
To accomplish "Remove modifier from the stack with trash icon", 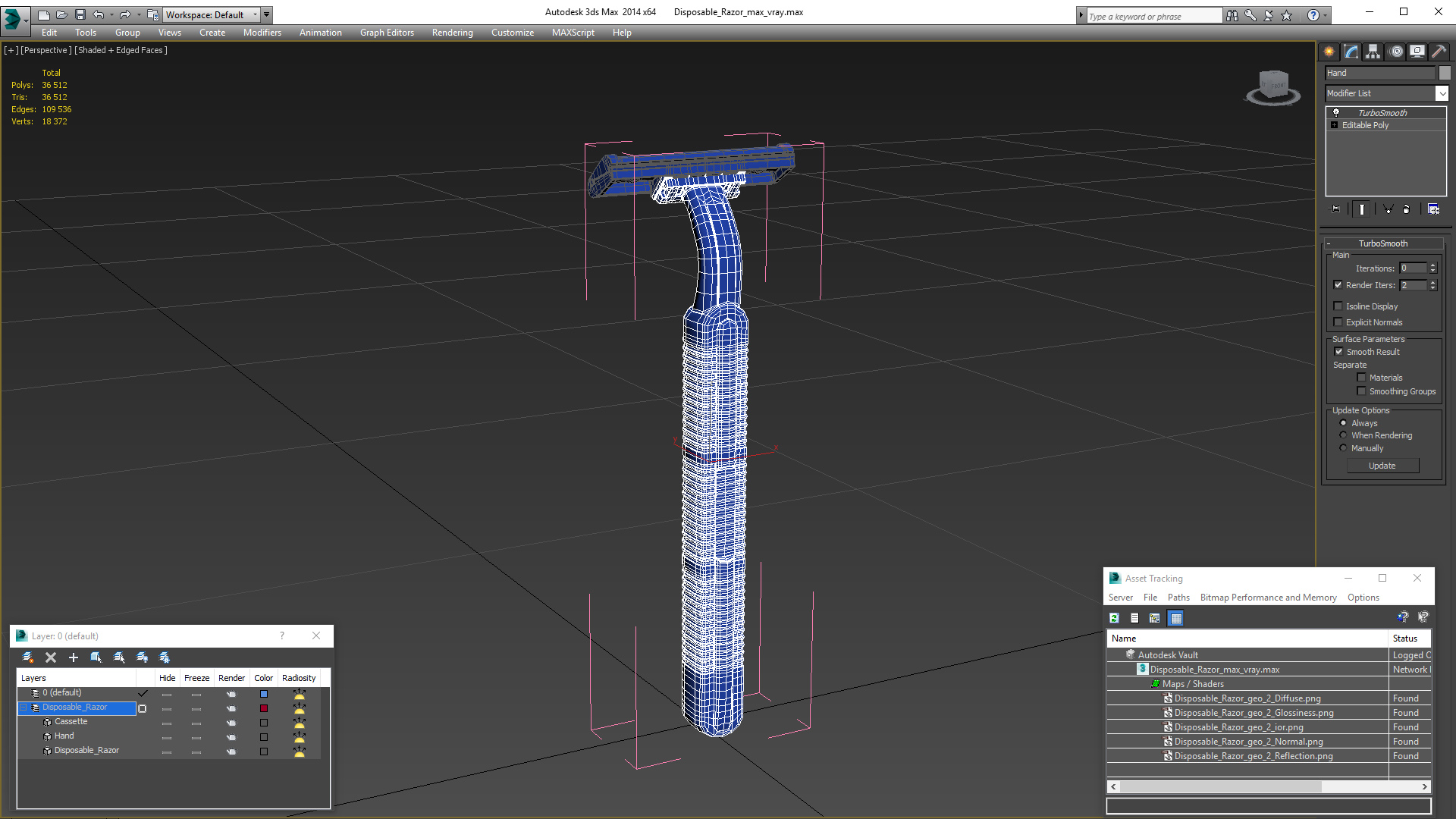I will (1407, 209).
